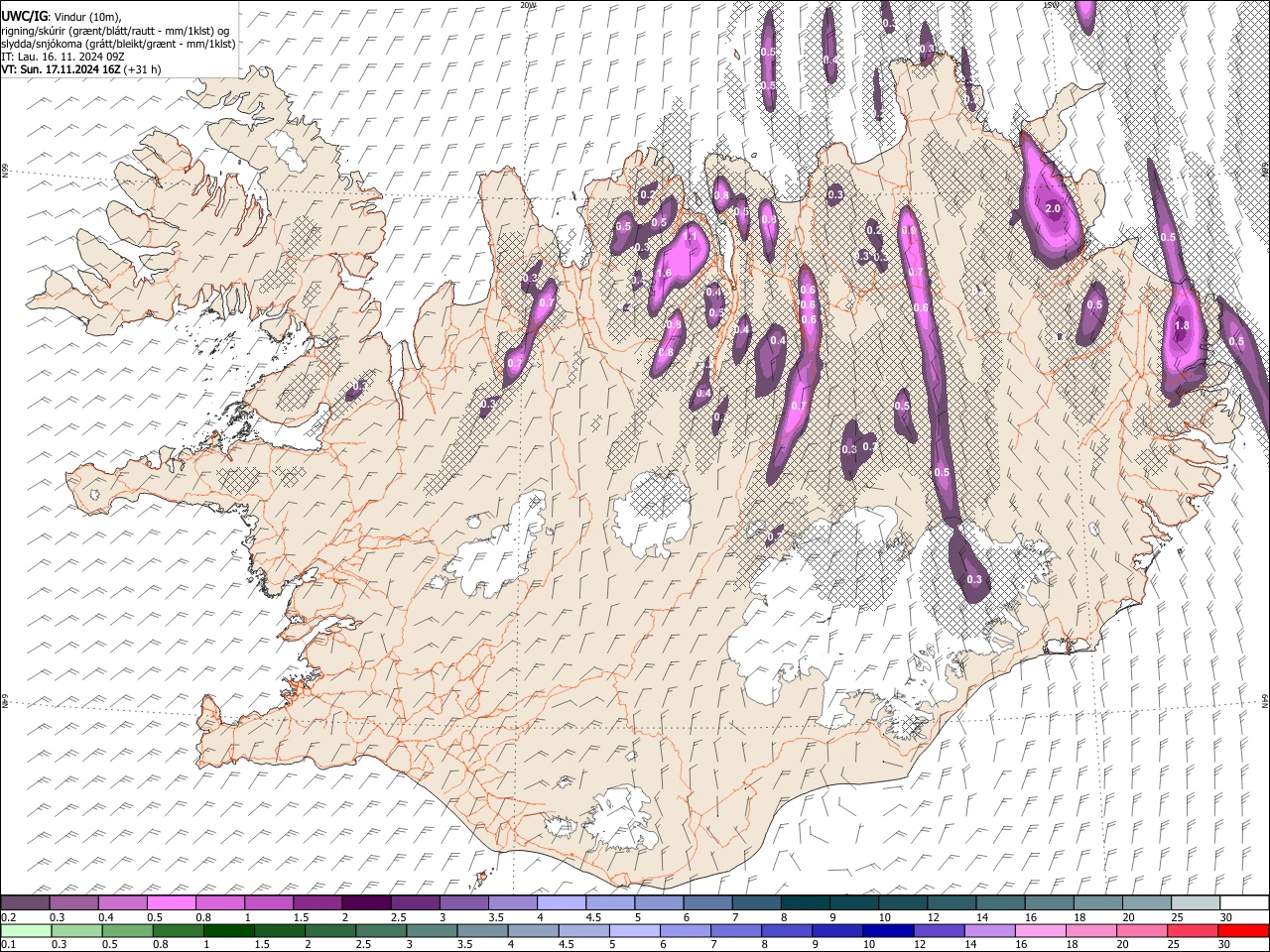Click the 20W longitude label on the map edge
Screen dimensions: 1270x952
[x=528, y=5]
